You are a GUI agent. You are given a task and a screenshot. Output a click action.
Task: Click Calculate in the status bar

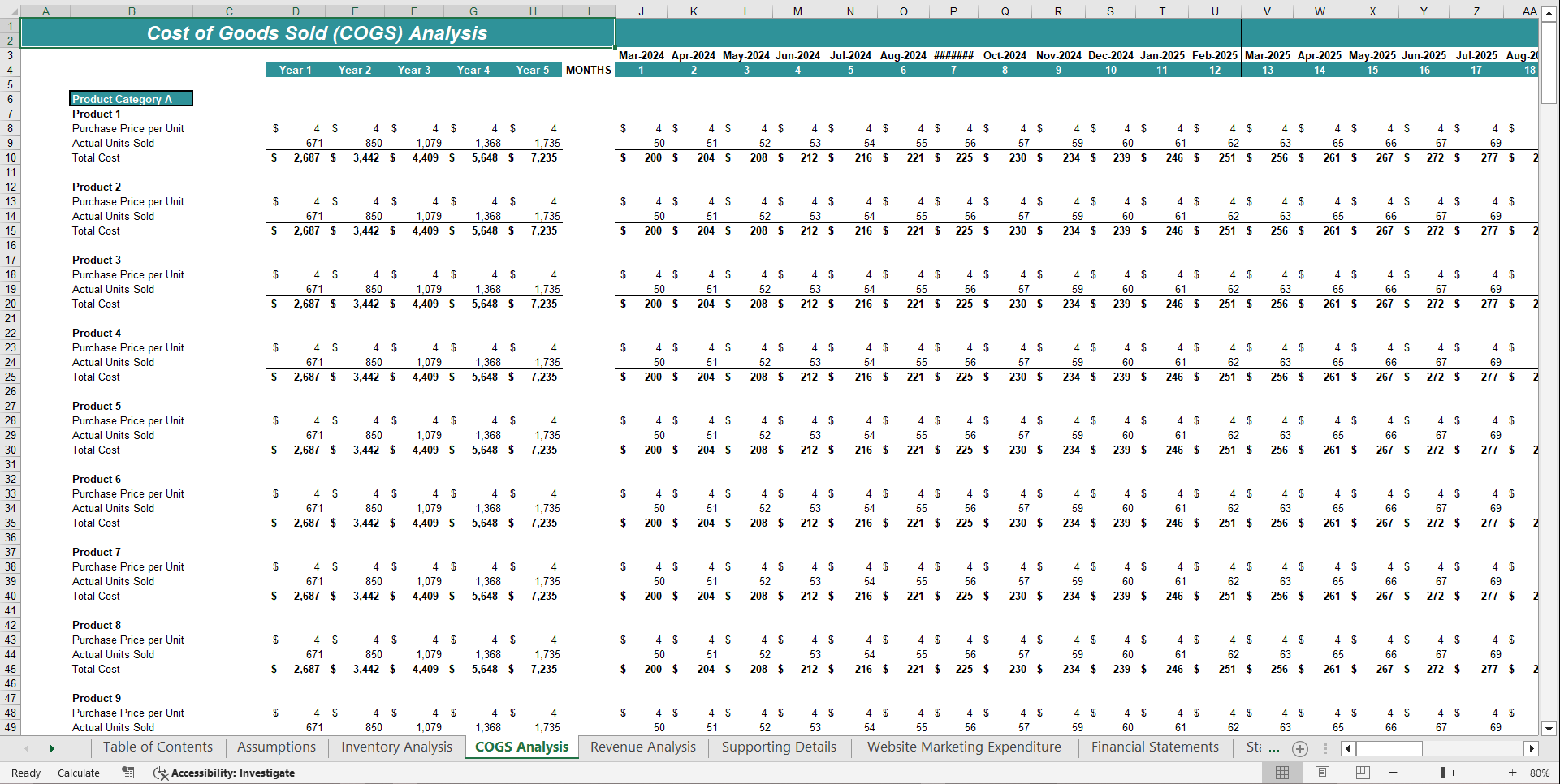[78, 773]
